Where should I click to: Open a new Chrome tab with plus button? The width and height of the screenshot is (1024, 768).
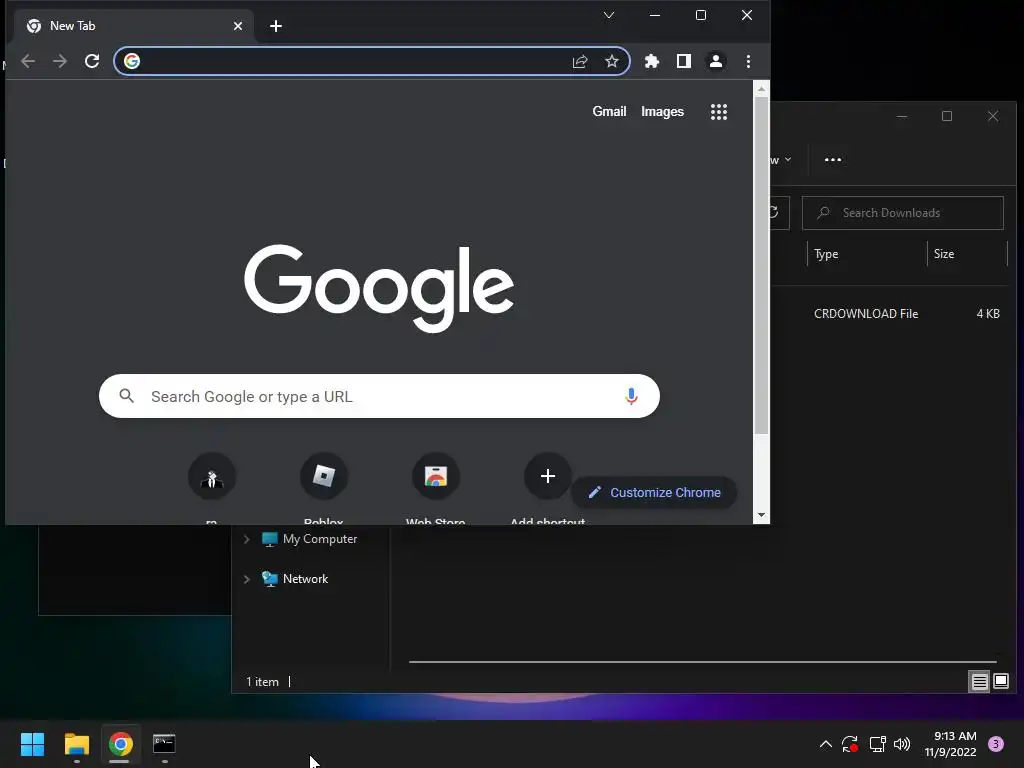tap(276, 26)
